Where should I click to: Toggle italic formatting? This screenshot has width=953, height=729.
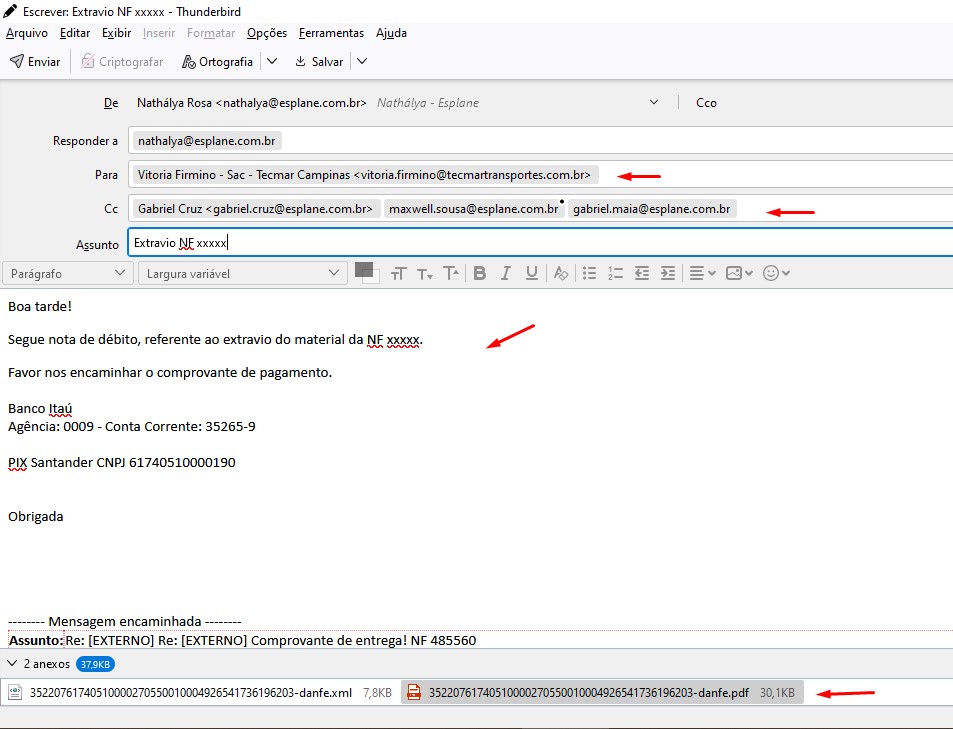tap(506, 273)
